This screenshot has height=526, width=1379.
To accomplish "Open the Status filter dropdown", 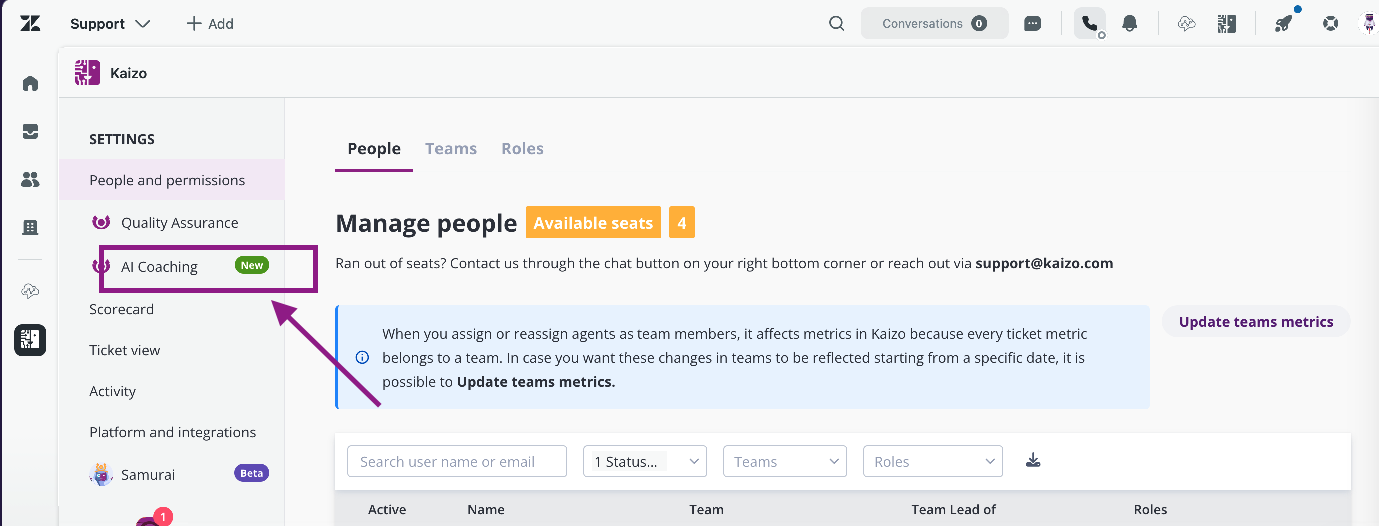I will 645,461.
